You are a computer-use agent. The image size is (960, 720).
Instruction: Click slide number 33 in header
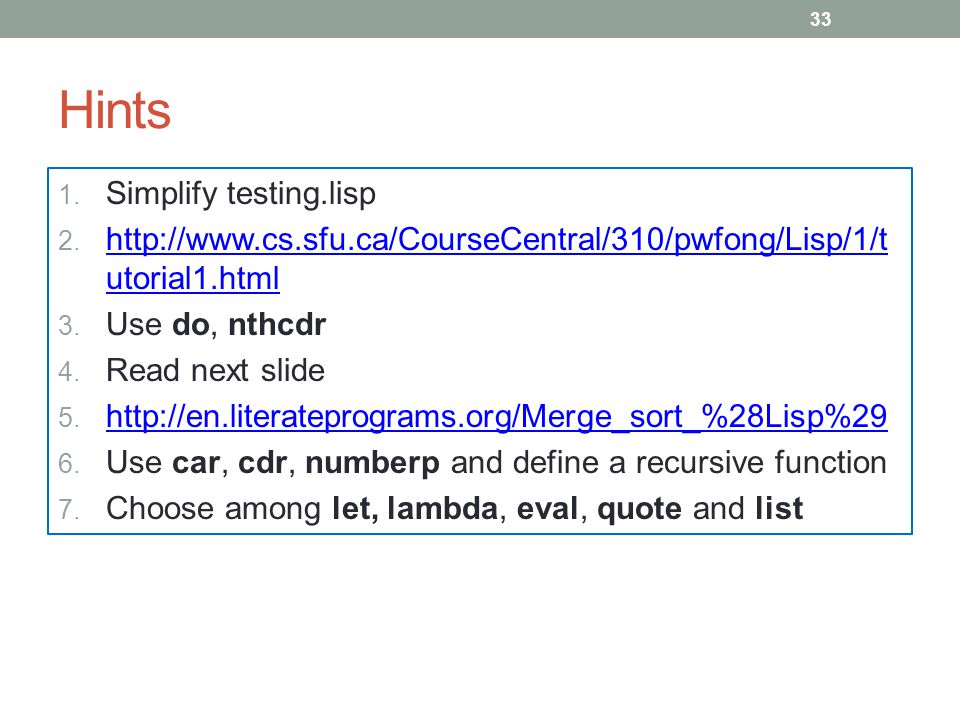(820, 19)
